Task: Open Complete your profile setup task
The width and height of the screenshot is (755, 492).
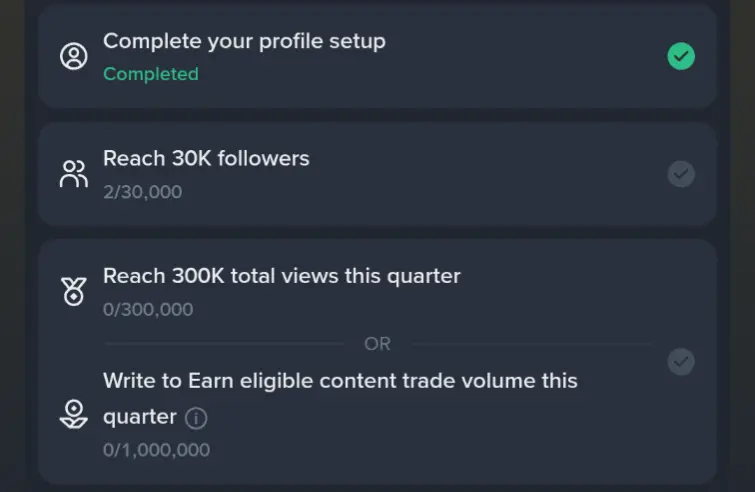Action: (244, 41)
